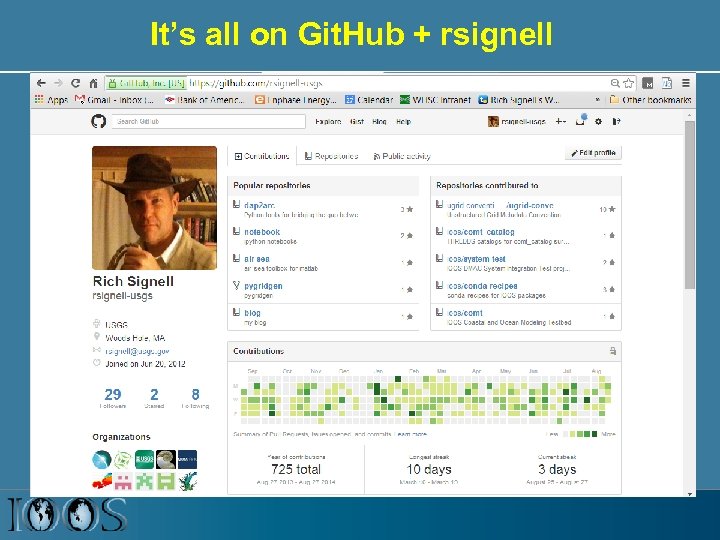Open the notifications icon in GitHub header

pos(581,120)
